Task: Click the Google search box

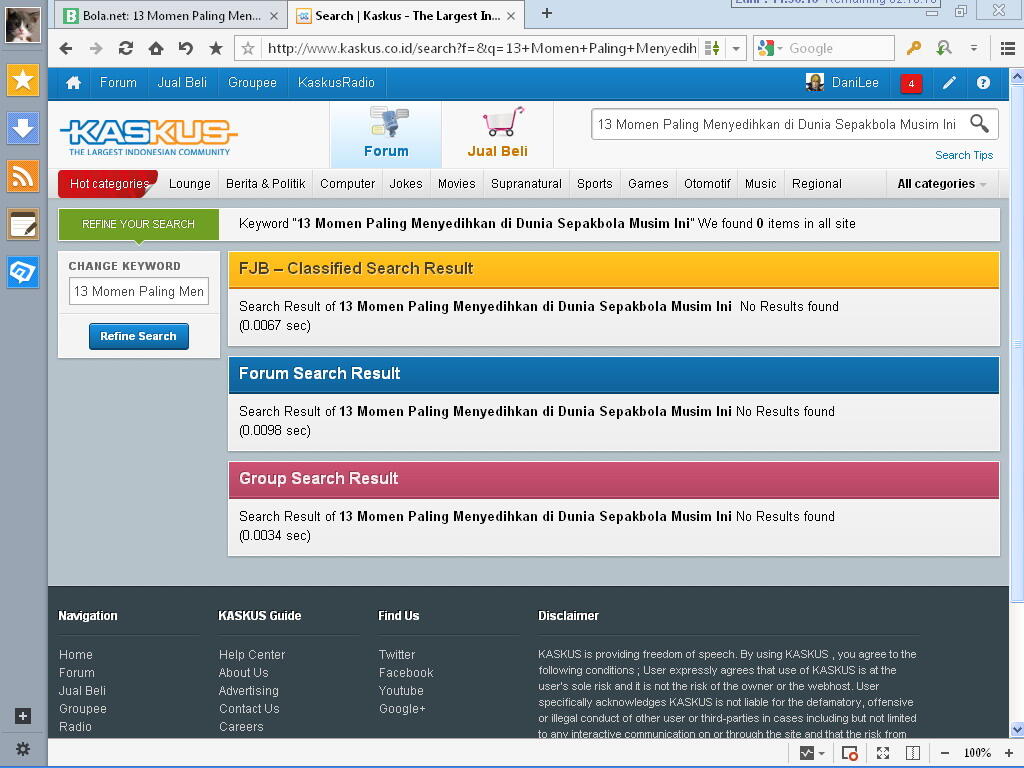Action: point(839,48)
